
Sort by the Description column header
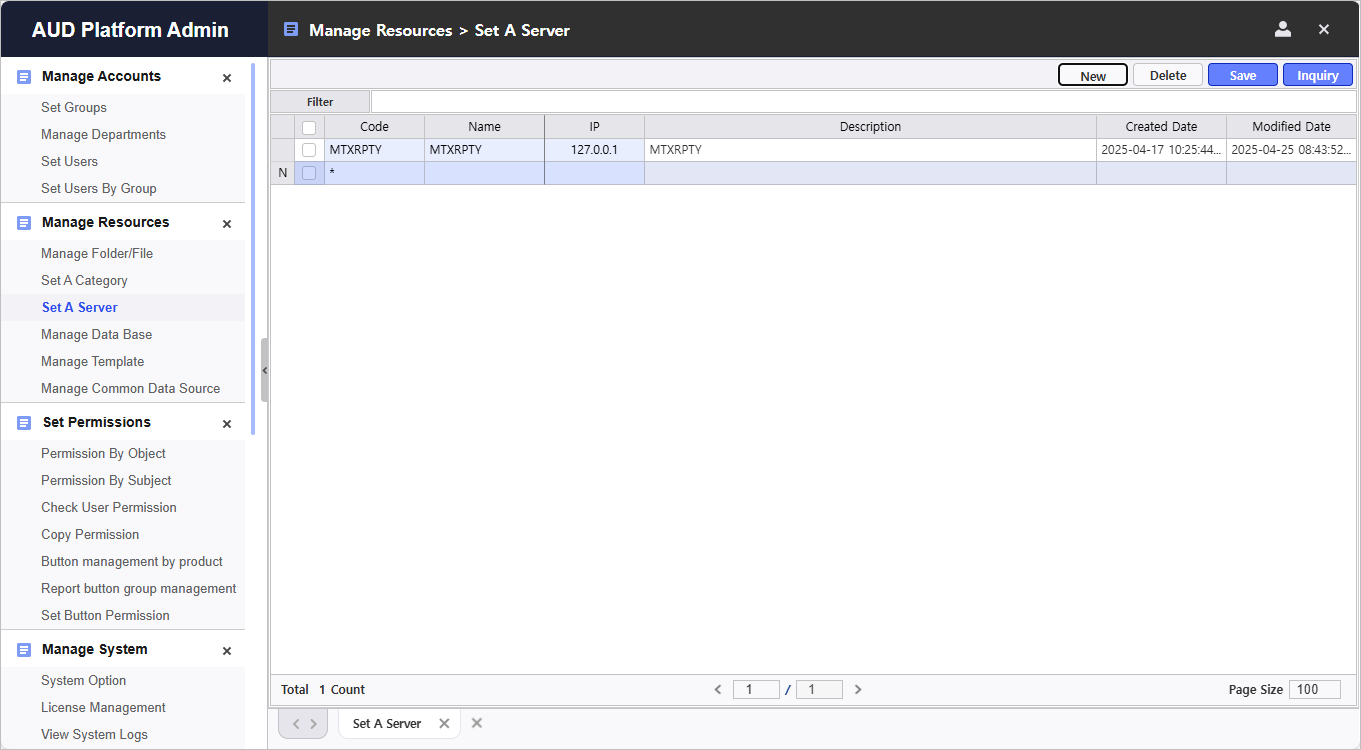click(x=870, y=127)
